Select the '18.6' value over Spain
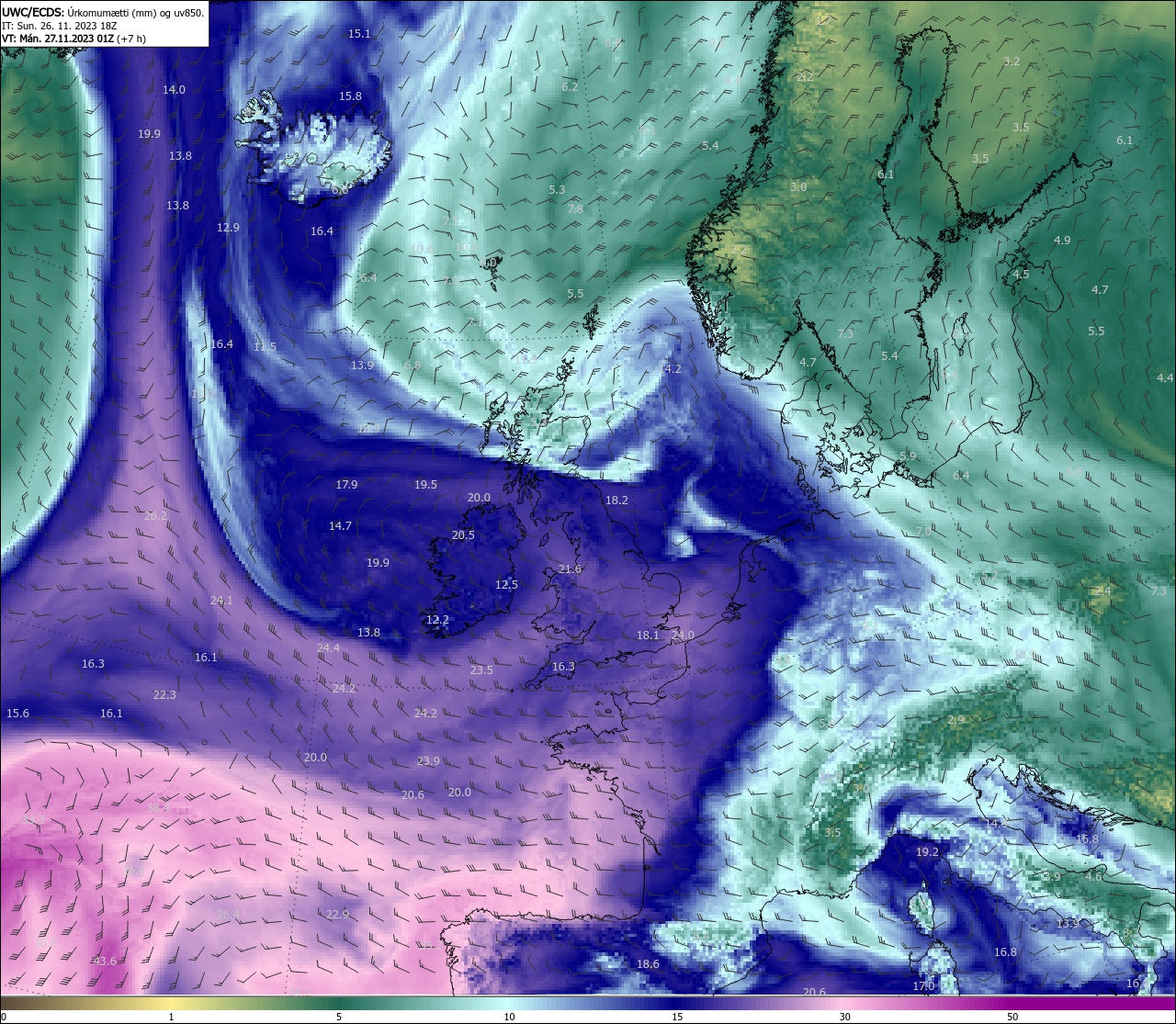The height and width of the screenshot is (1024, 1176). pyautogui.click(x=648, y=964)
